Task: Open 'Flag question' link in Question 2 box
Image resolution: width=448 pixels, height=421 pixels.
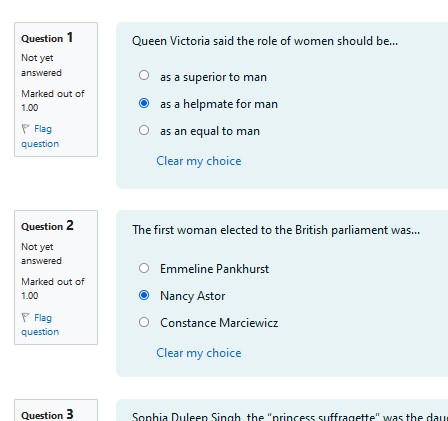Action: click(x=40, y=325)
